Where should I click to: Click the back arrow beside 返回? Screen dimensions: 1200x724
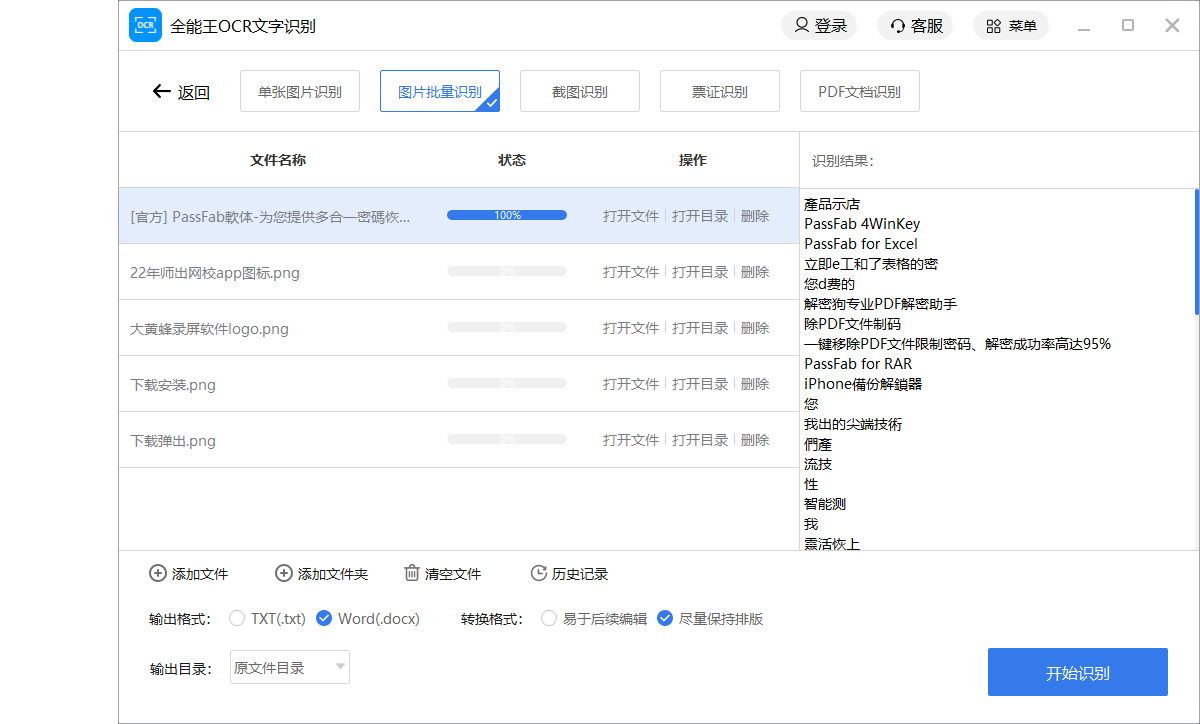160,91
